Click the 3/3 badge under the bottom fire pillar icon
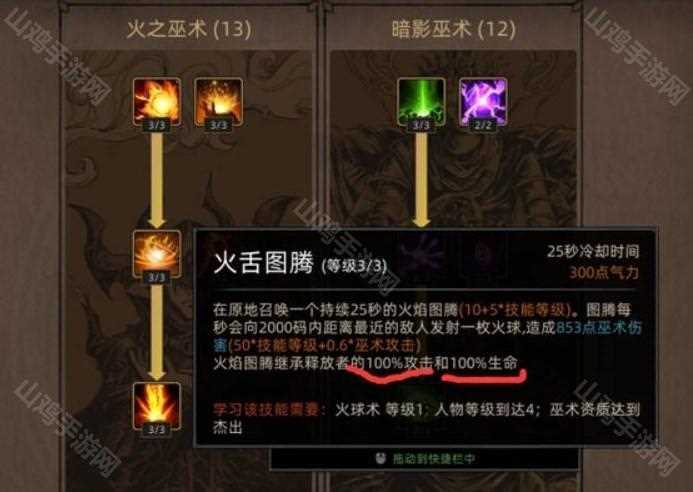This screenshot has width=693, height=492. (156, 430)
